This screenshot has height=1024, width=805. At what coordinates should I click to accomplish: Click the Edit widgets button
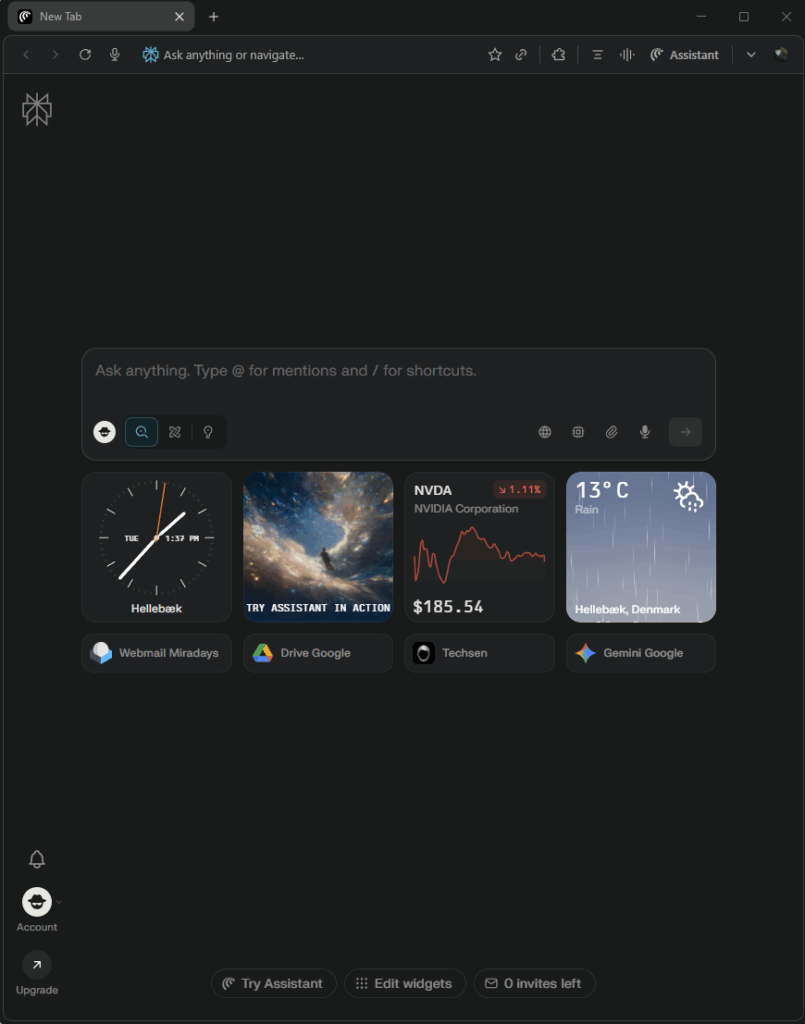pyautogui.click(x=405, y=983)
